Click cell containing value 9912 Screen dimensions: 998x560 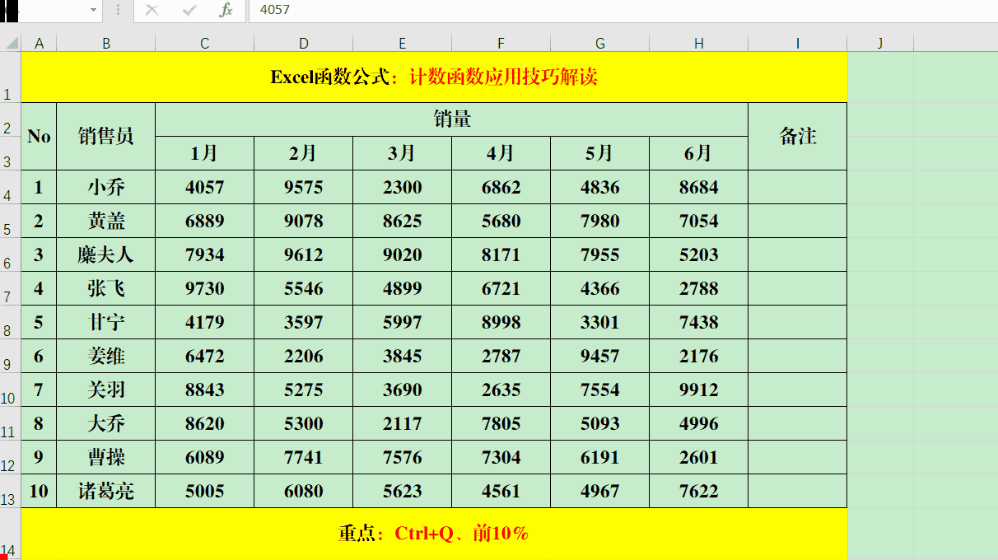(699, 389)
